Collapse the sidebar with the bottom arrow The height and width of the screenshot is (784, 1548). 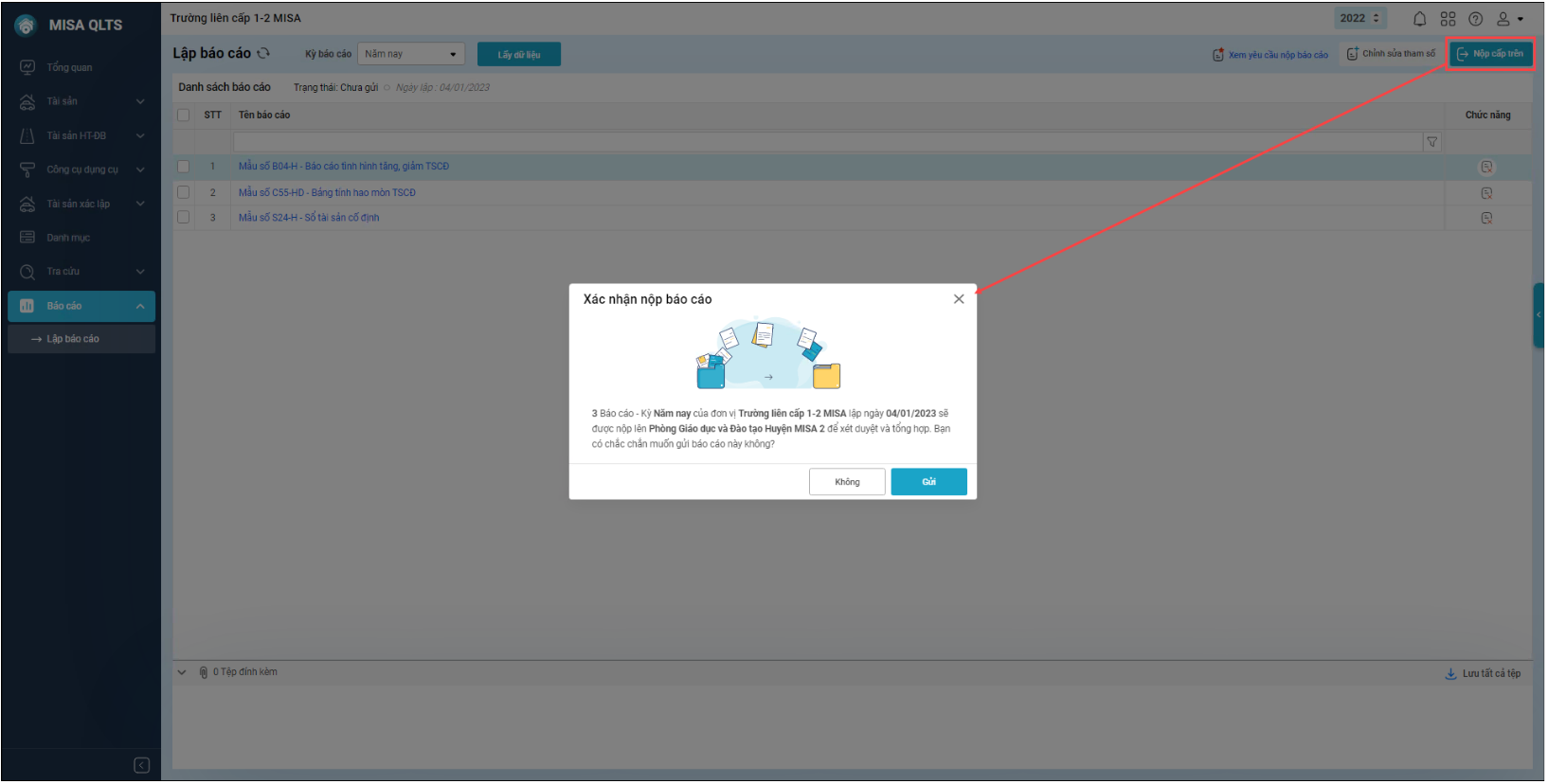(142, 765)
